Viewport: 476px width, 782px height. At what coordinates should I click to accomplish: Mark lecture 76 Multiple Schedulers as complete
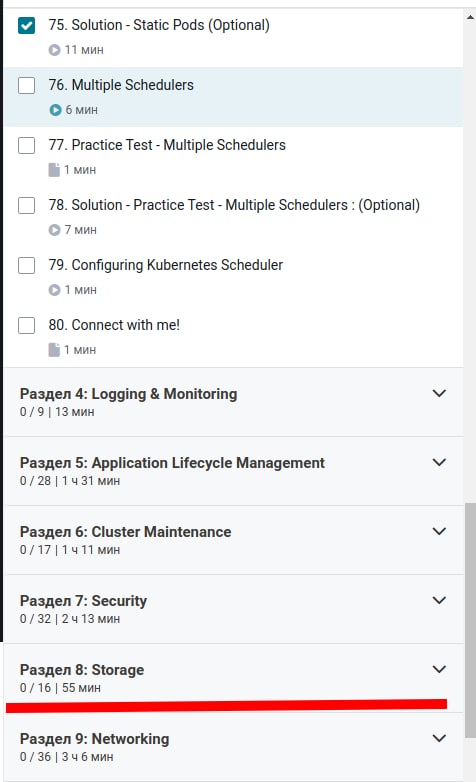(x=26, y=85)
